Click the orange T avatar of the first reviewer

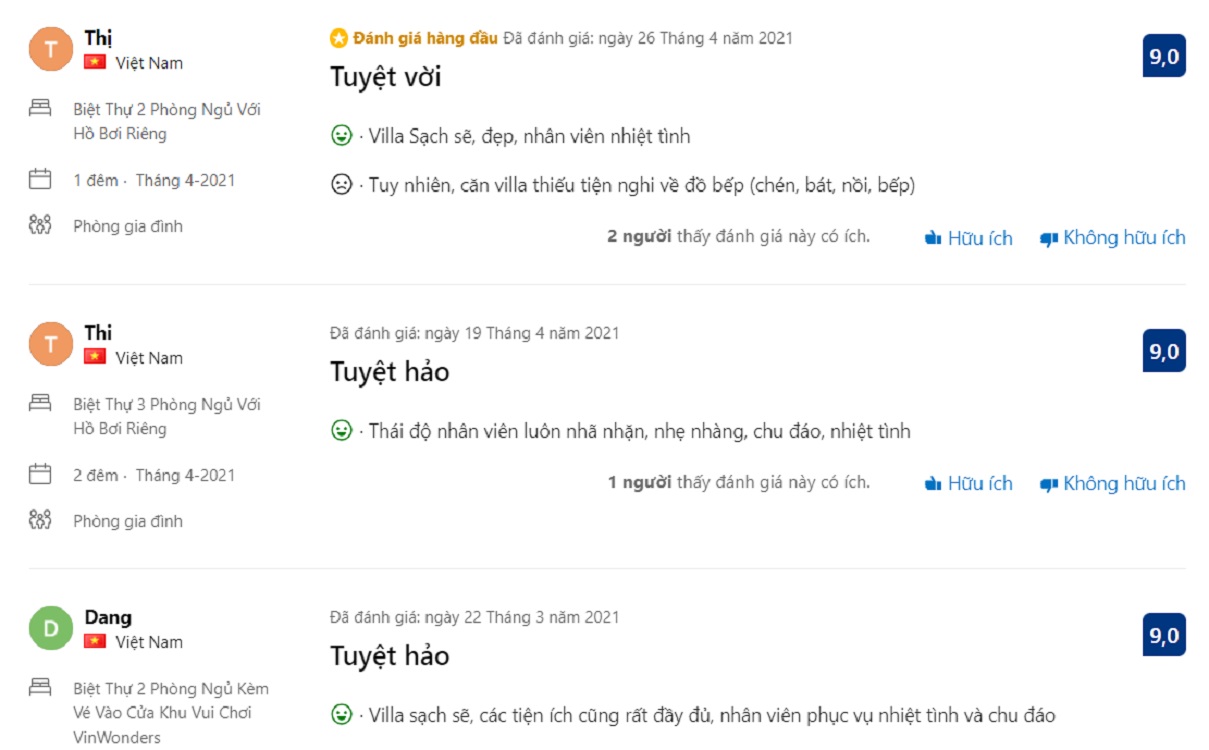[51, 50]
